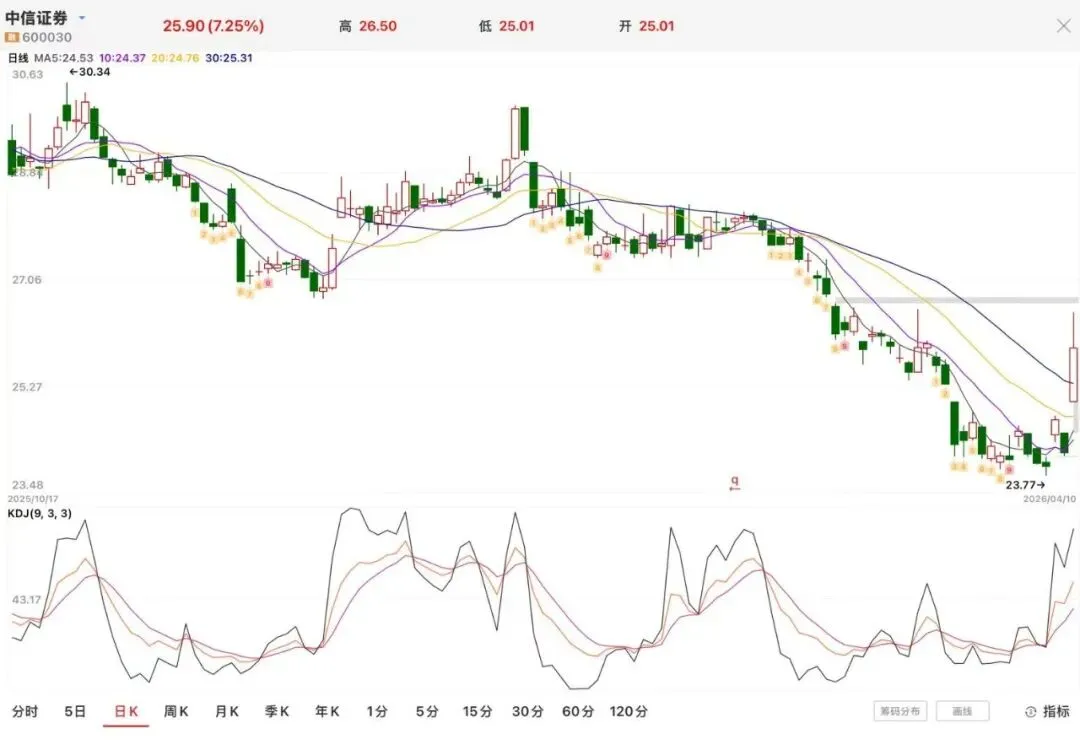Click the purple 10:24.37 MA label
The height and width of the screenshot is (750, 1080).
(x=122, y=58)
